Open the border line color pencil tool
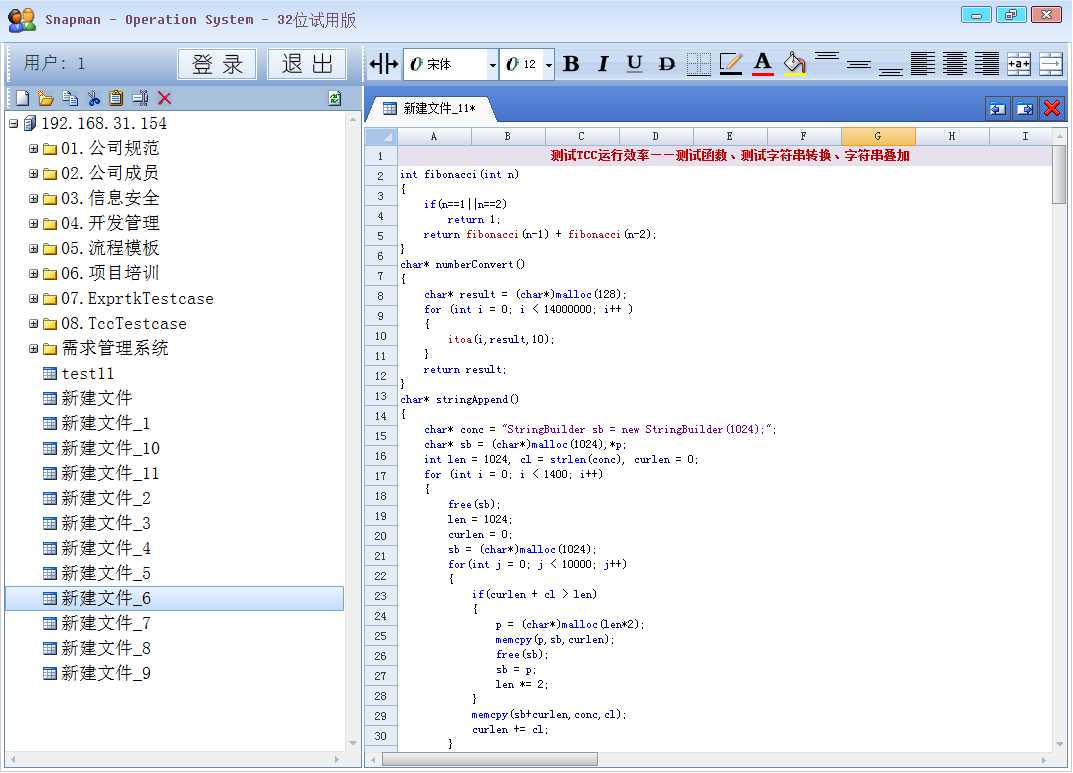 [x=730, y=64]
